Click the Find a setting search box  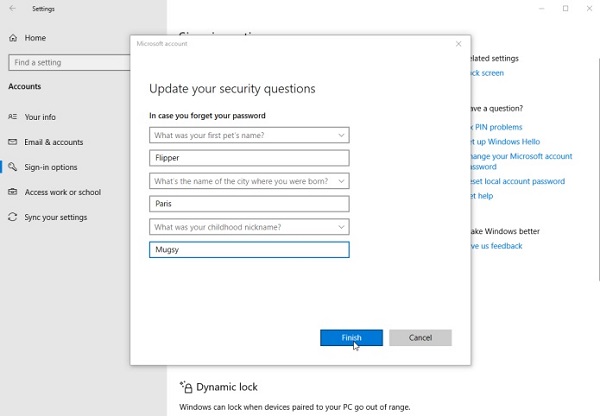[69, 62]
